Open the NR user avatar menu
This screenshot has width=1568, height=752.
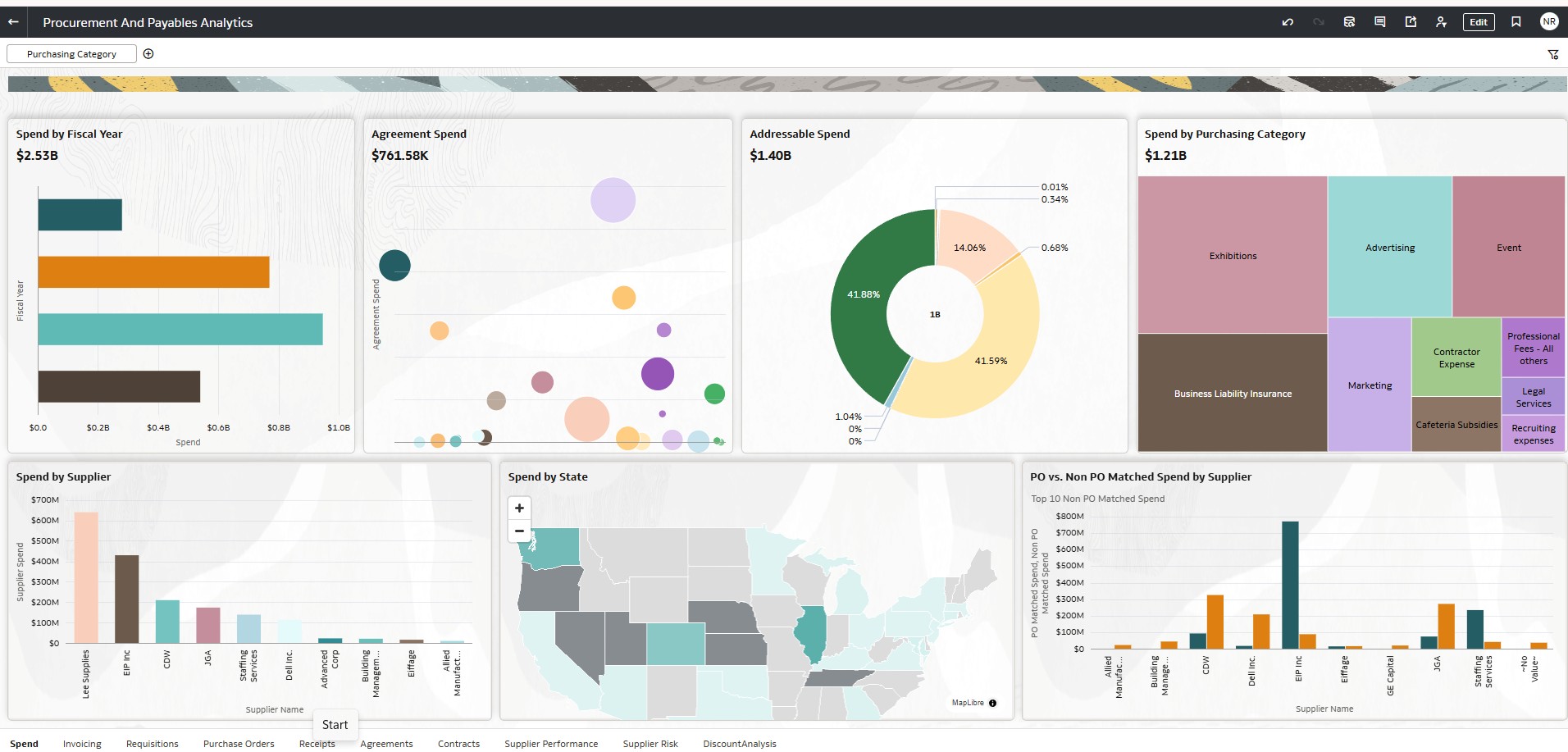tap(1549, 22)
